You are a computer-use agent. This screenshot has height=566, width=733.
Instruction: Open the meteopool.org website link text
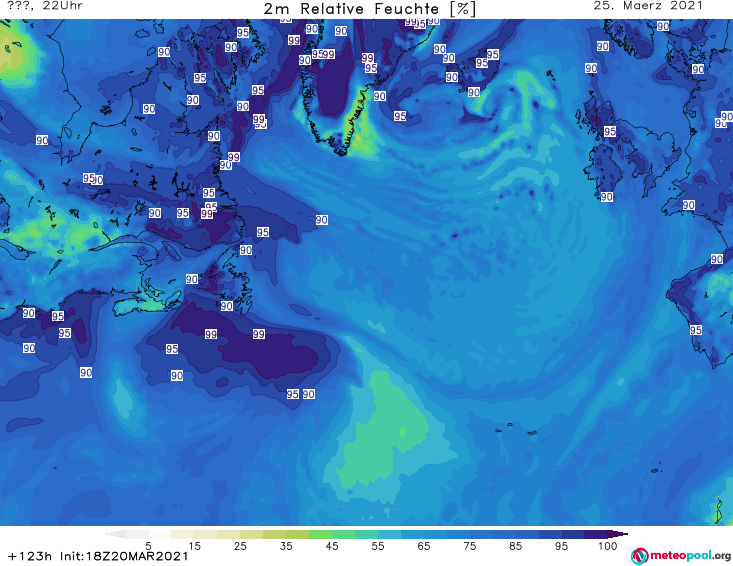690,556
